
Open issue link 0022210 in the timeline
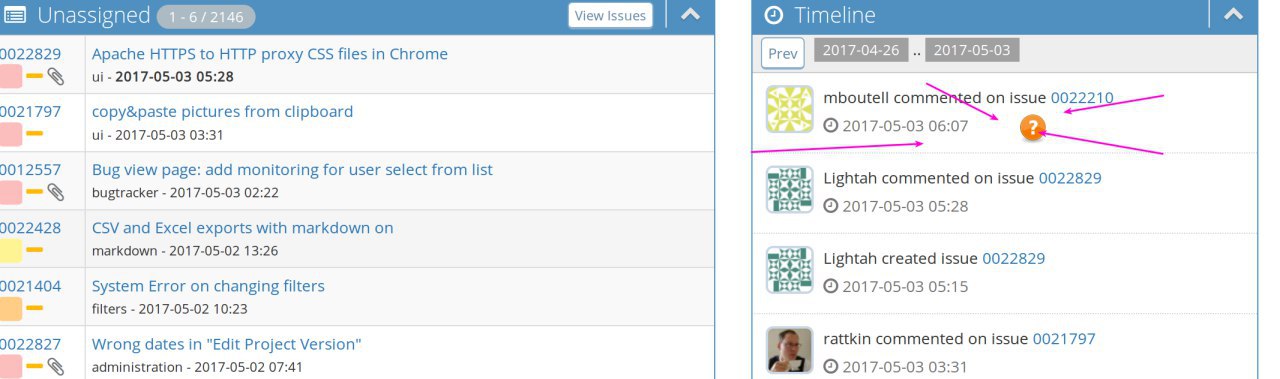tap(1082, 98)
